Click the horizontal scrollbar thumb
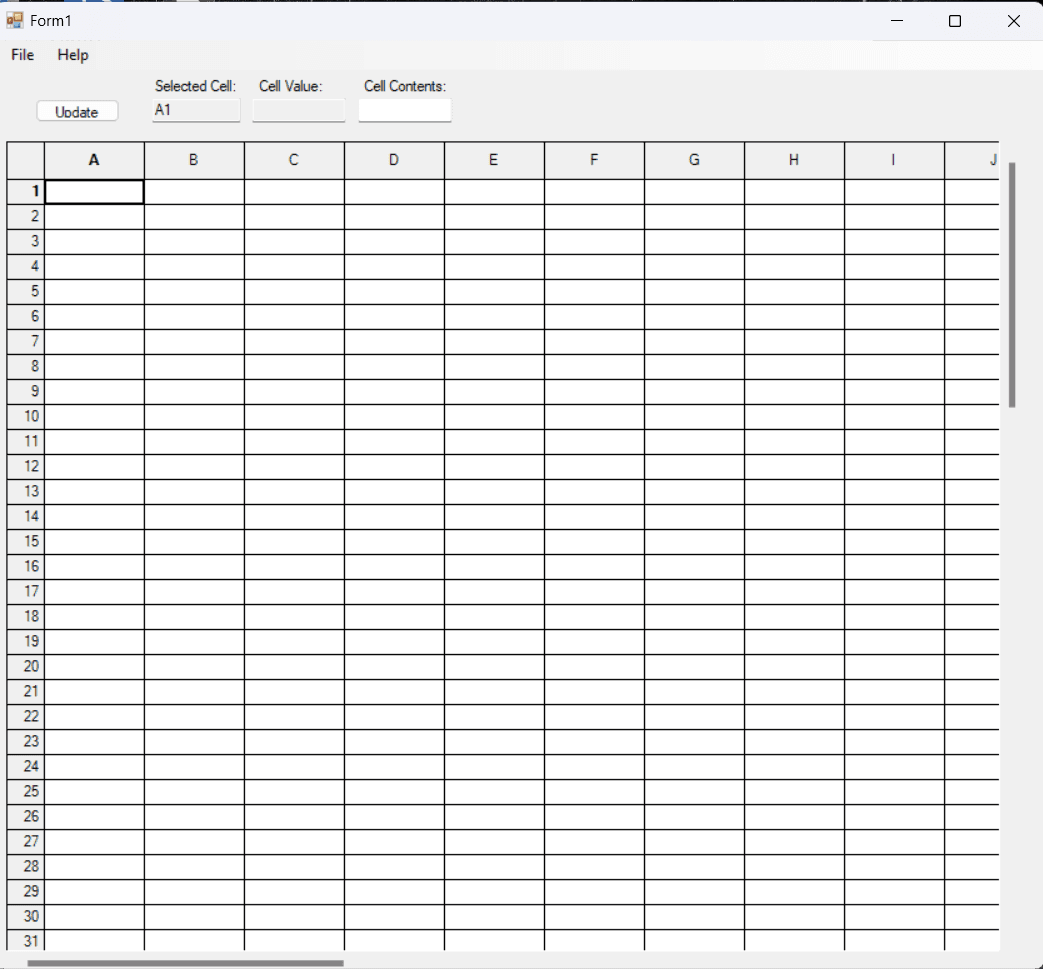The image size is (1043, 969). click(x=185, y=963)
